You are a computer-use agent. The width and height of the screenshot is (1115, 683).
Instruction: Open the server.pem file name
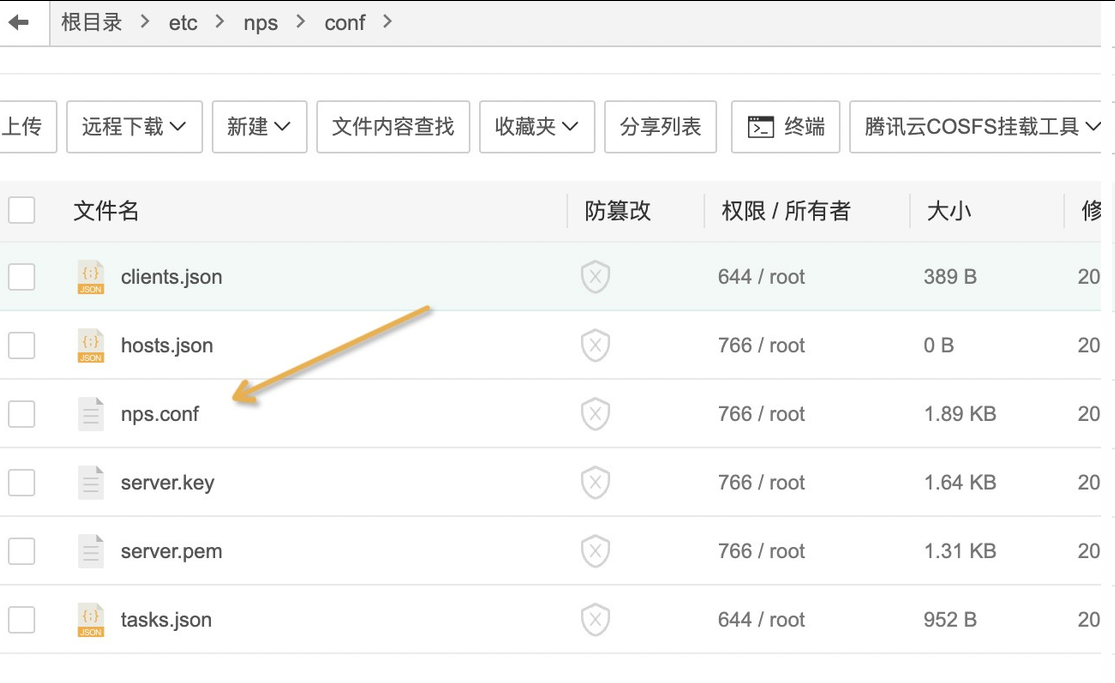pos(171,551)
